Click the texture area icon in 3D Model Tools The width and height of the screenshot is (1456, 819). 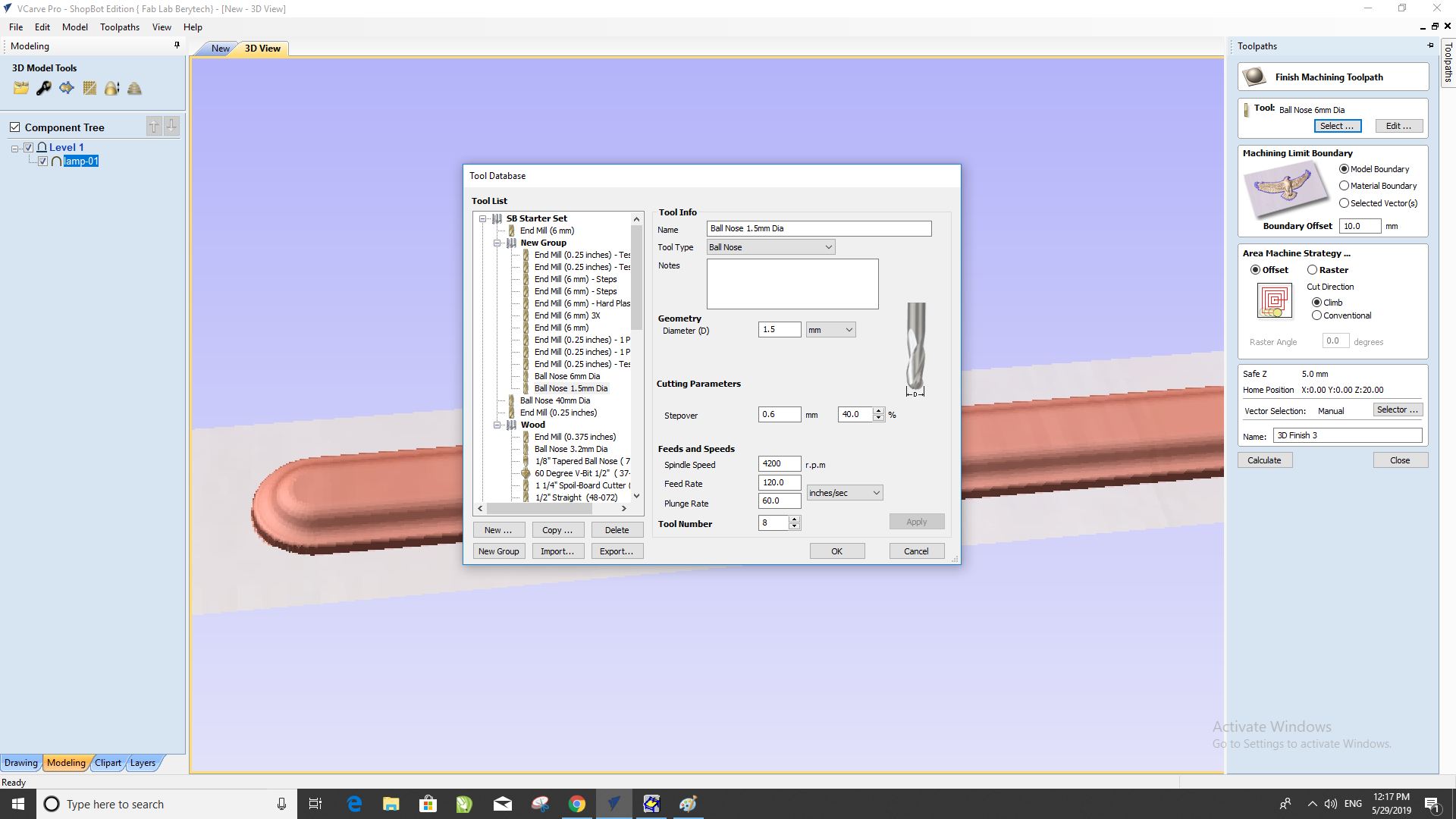pos(89,88)
